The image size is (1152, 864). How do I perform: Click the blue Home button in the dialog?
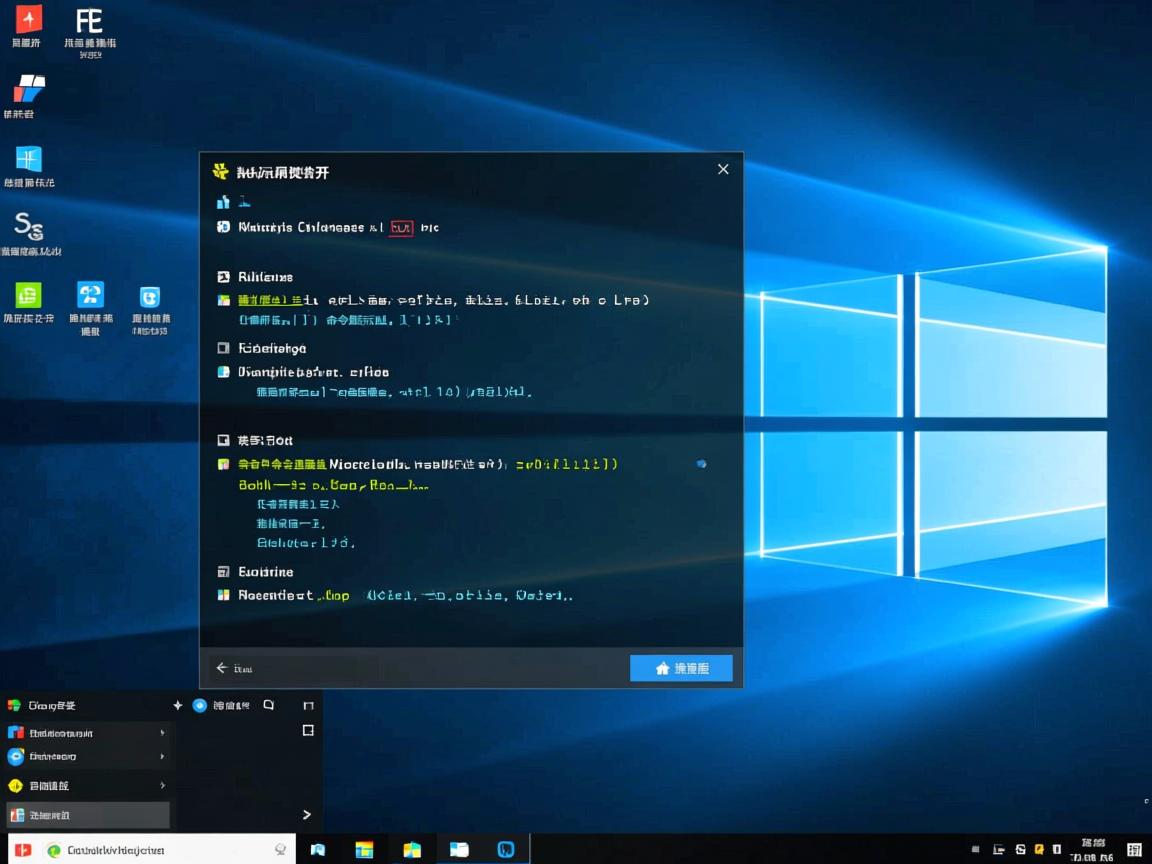pyautogui.click(x=681, y=668)
